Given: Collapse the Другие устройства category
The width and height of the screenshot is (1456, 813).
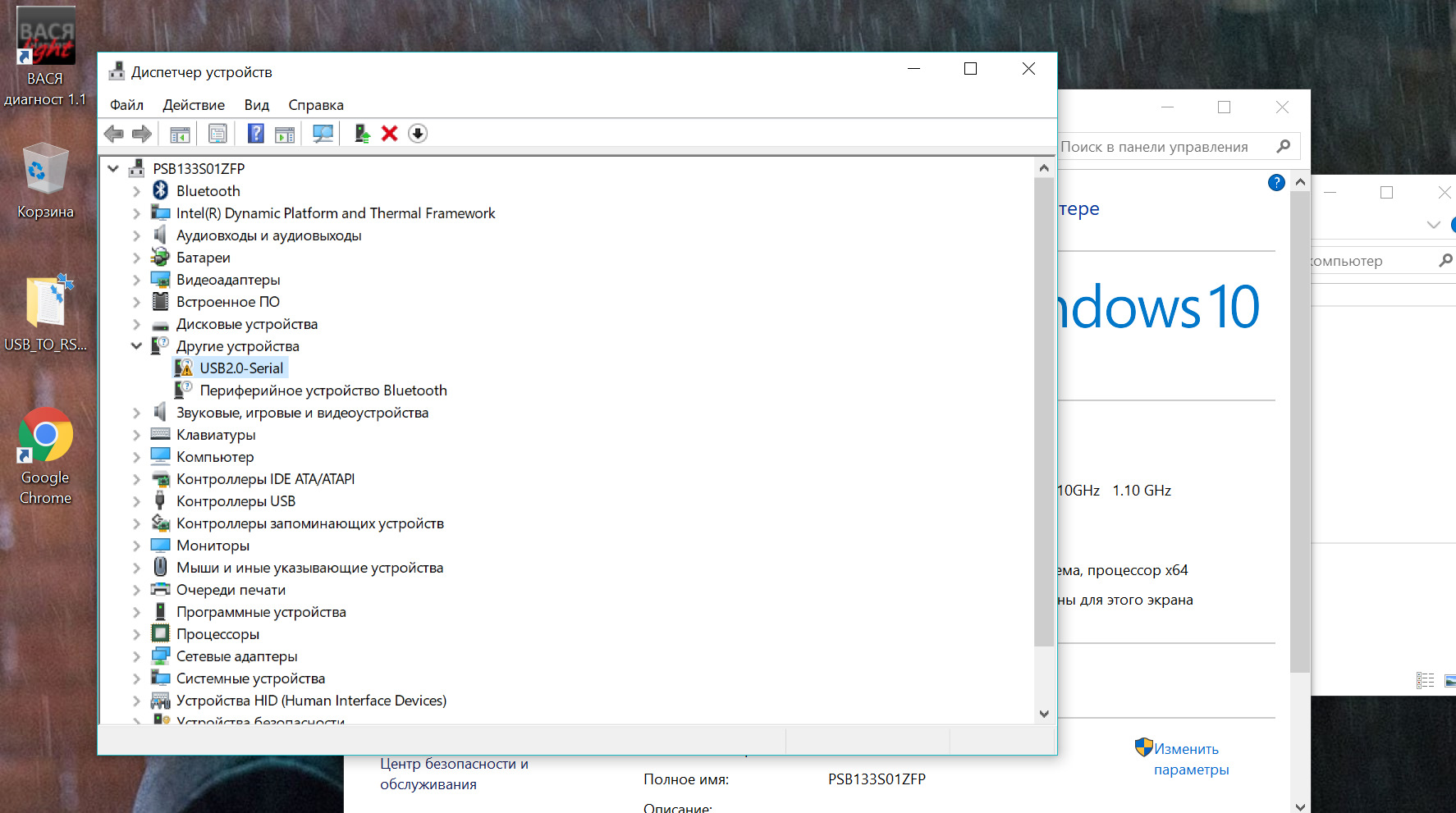Looking at the screenshot, I should [x=136, y=346].
